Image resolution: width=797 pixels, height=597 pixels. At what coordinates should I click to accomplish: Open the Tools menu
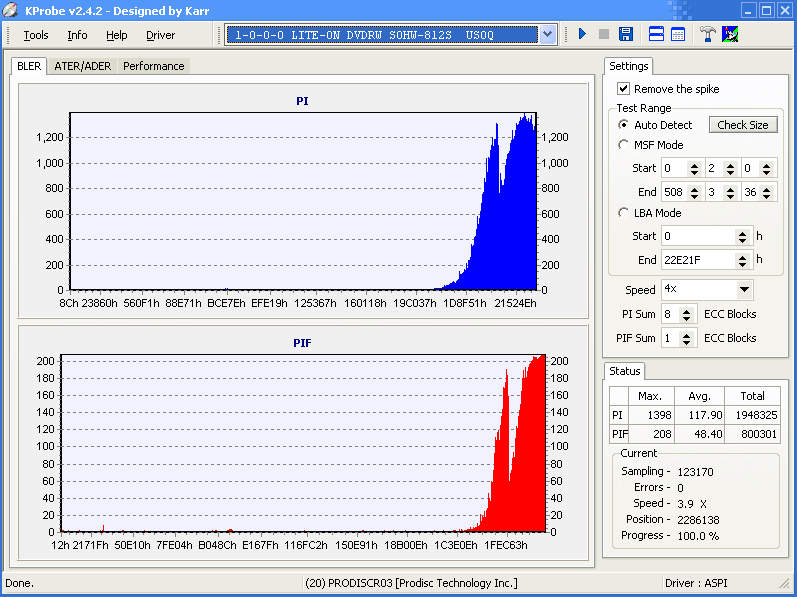coord(36,35)
